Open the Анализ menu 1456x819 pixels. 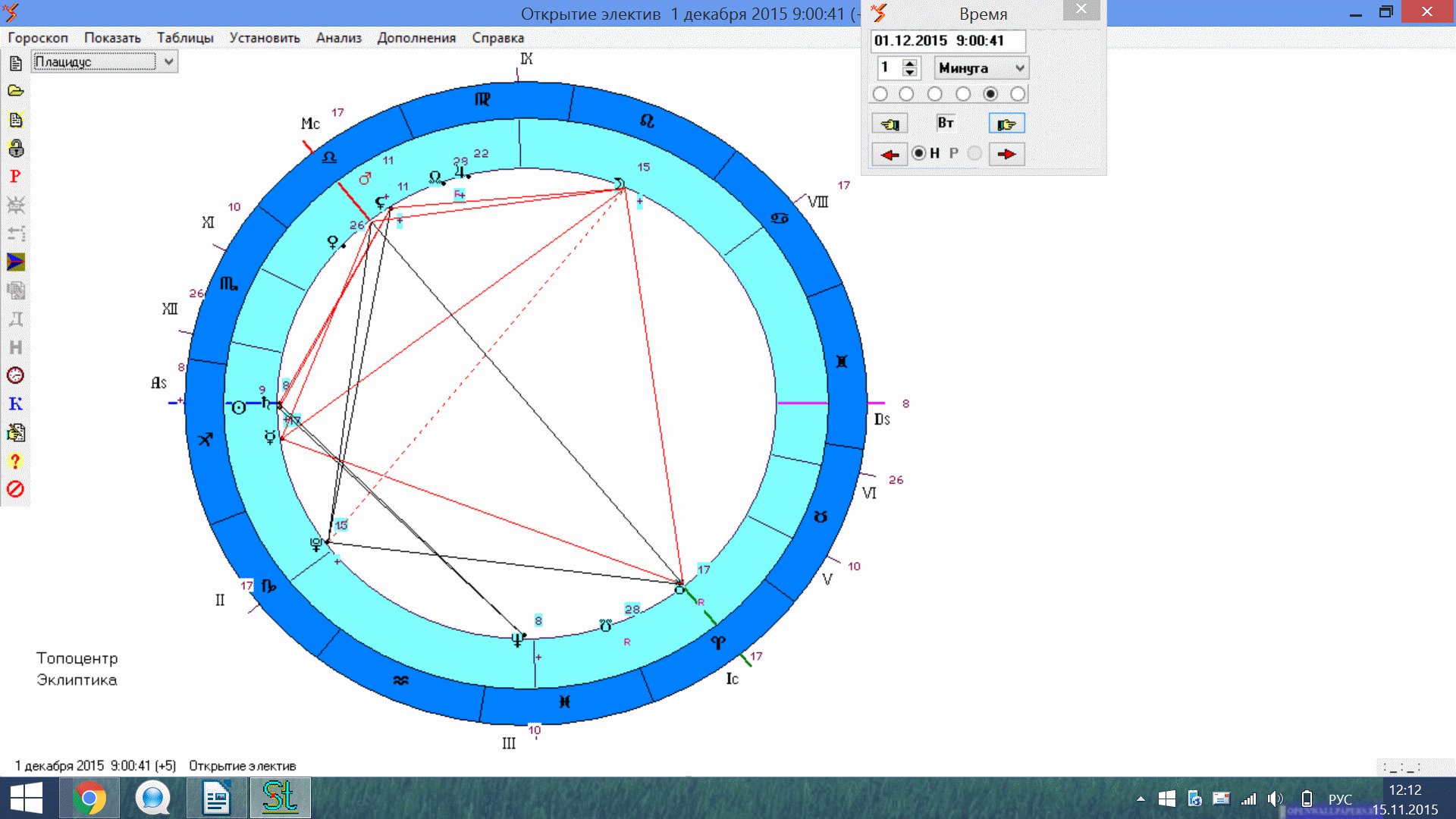(x=338, y=38)
